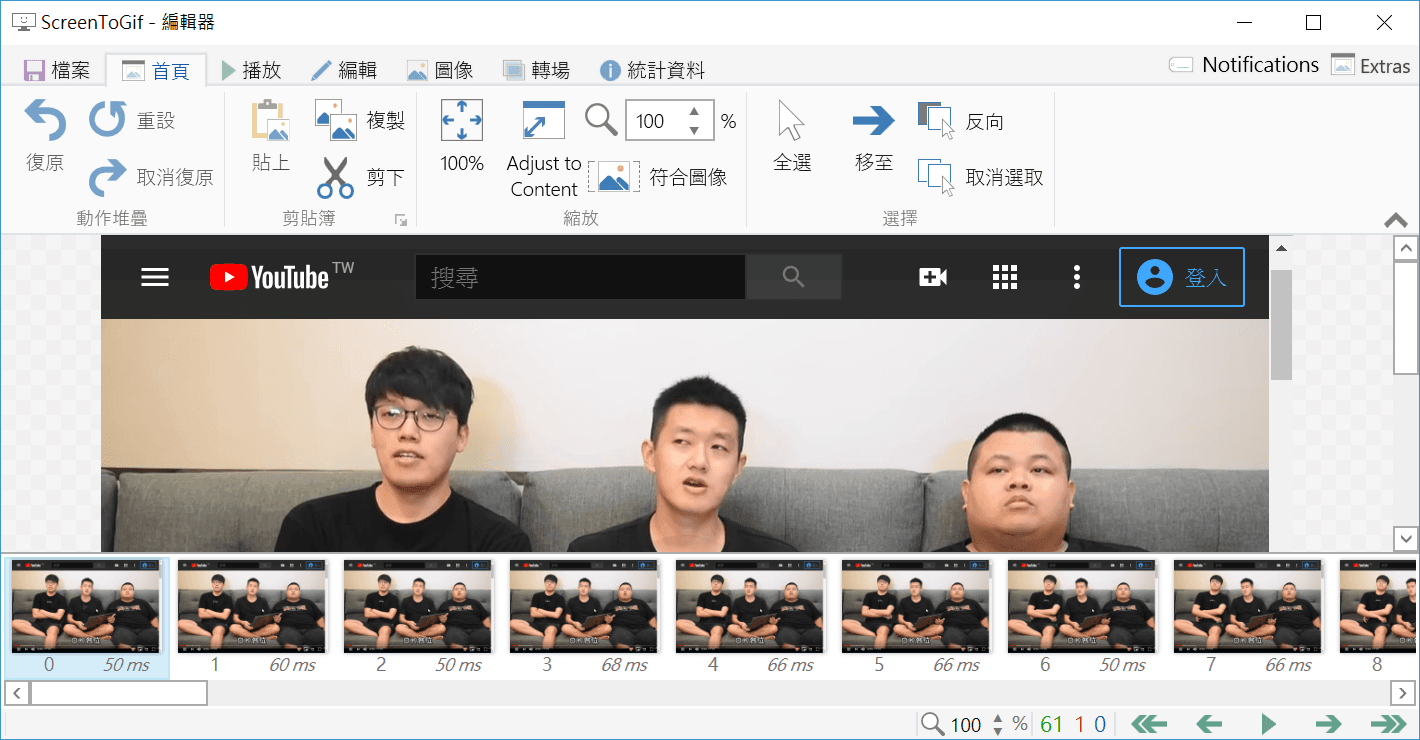The width and height of the screenshot is (1420, 740).
Task: Click status bar zoom value 100
Action: [966, 725]
